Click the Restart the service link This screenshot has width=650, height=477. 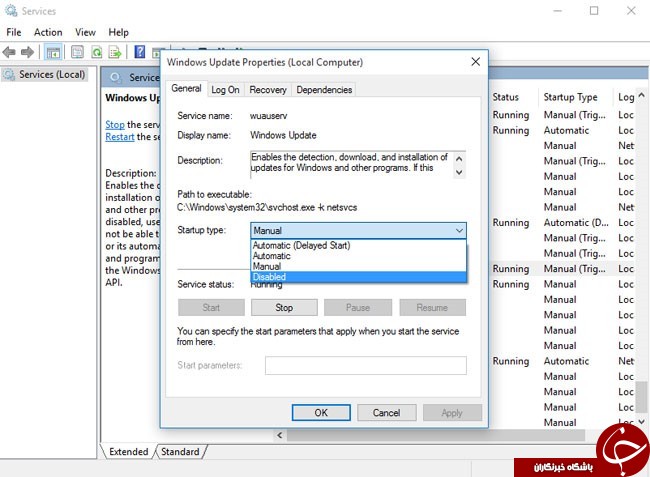pos(119,137)
